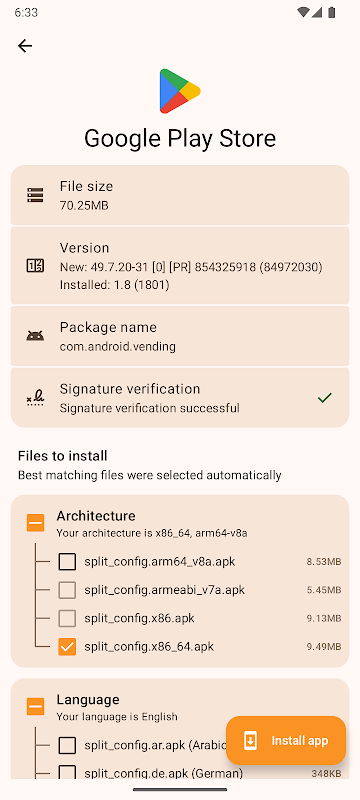Tap the Google Play Store logo
360x800 pixels.
click(179, 91)
